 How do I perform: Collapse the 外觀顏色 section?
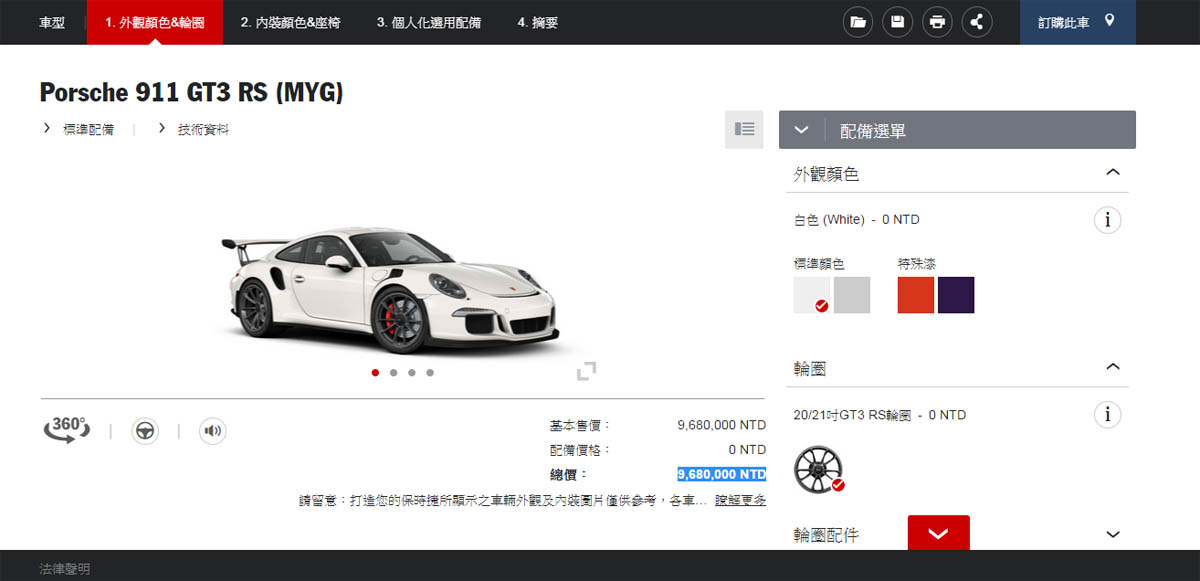pyautogui.click(x=1113, y=172)
